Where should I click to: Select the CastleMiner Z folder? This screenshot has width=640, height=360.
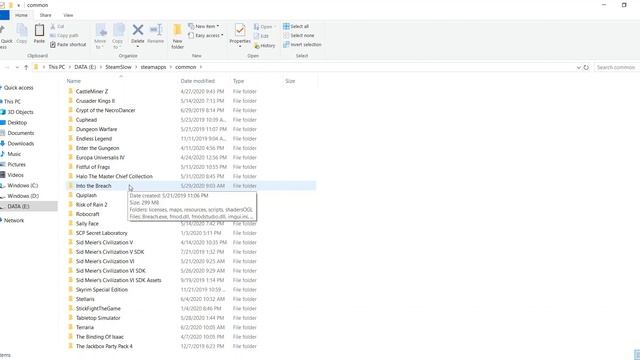pos(92,91)
